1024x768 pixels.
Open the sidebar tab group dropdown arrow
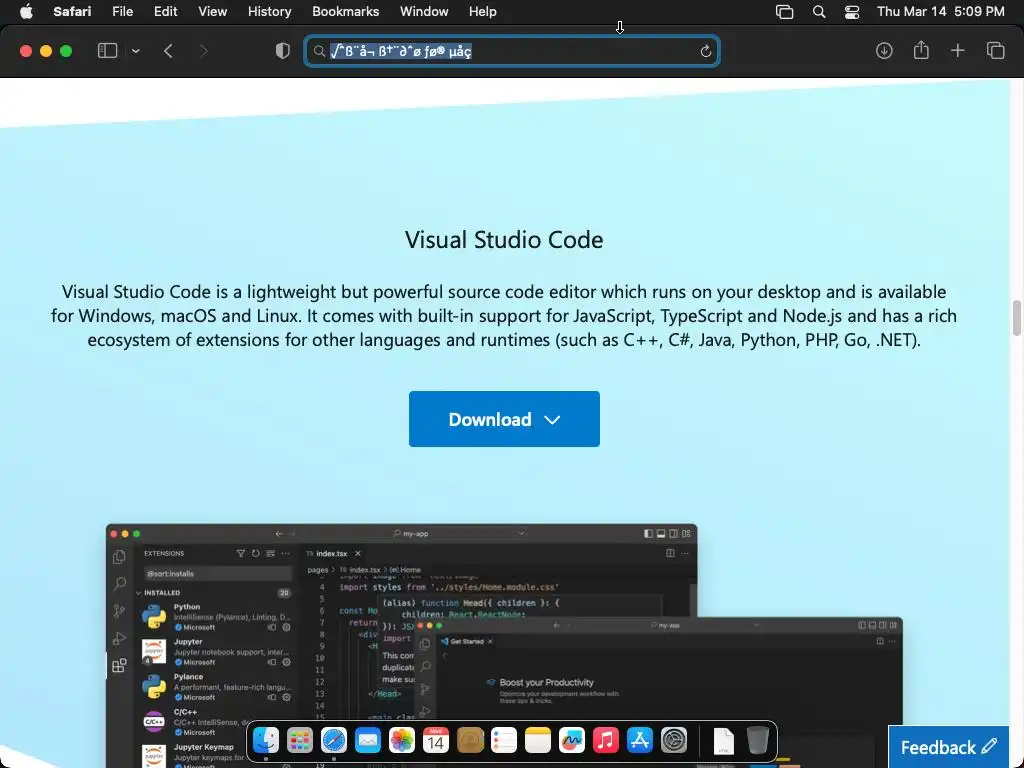tap(135, 51)
